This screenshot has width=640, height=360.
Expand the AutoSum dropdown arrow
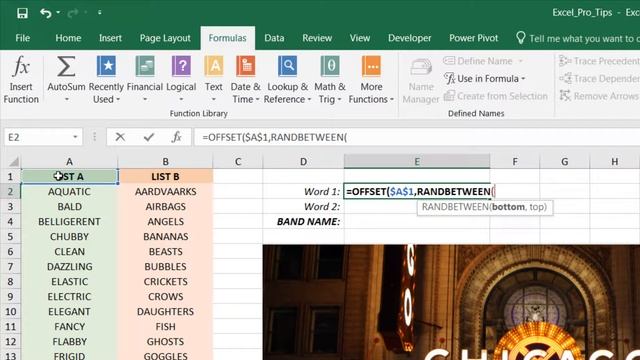(66, 100)
